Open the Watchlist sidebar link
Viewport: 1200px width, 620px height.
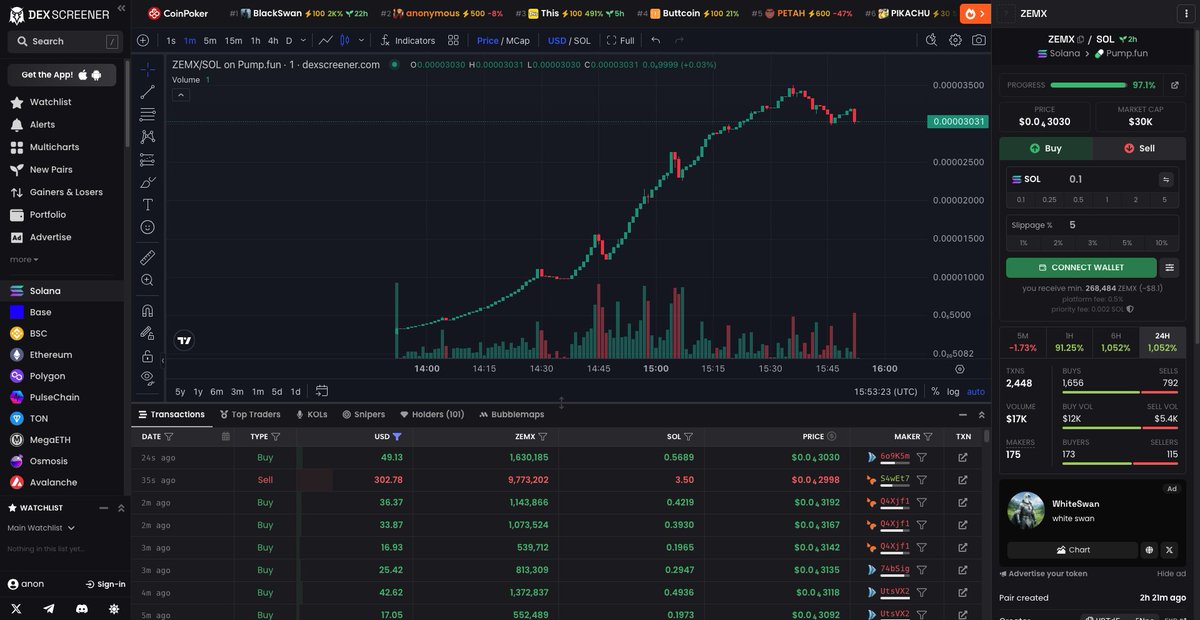[50, 102]
